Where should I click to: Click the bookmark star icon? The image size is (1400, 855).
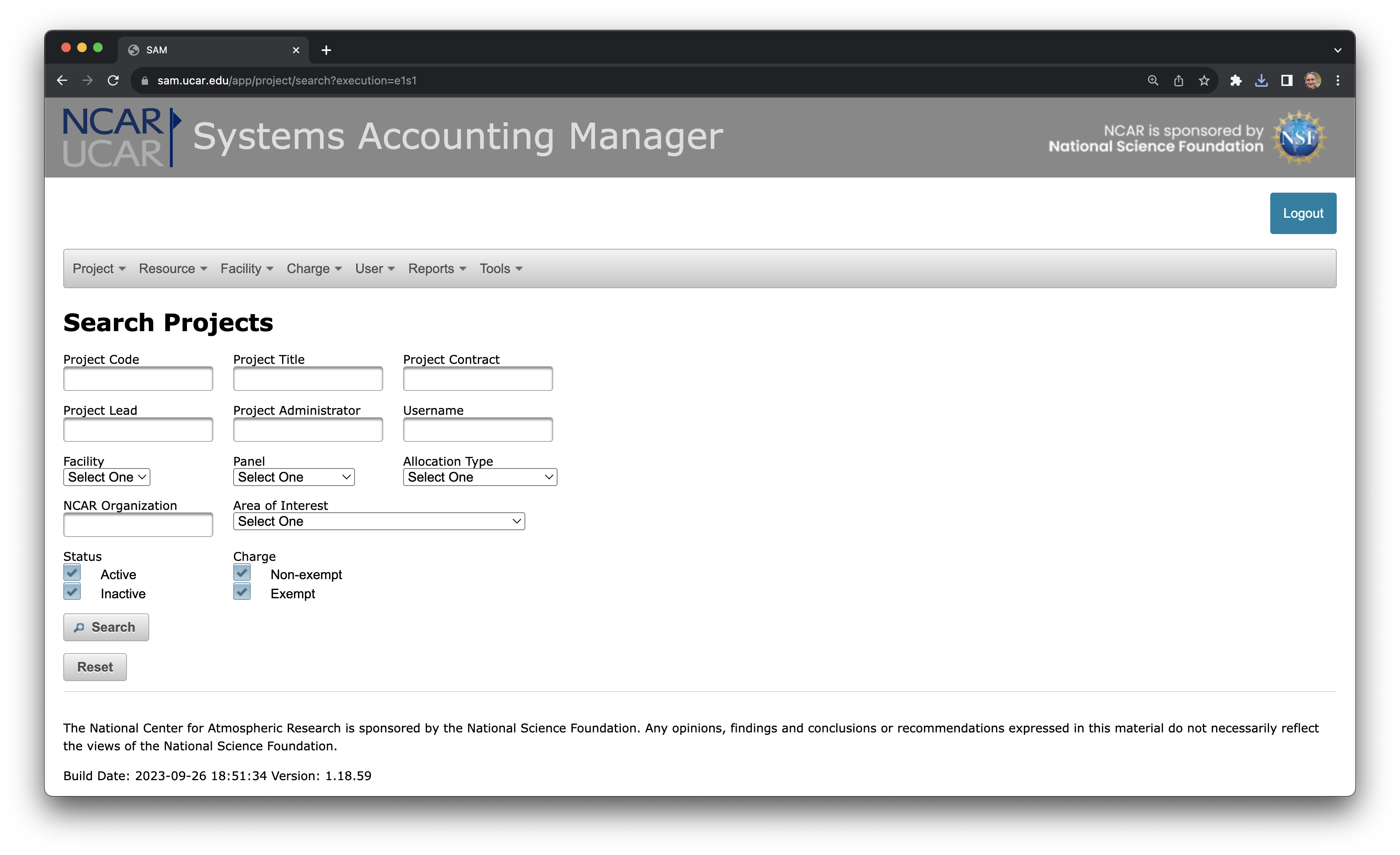click(x=1204, y=81)
